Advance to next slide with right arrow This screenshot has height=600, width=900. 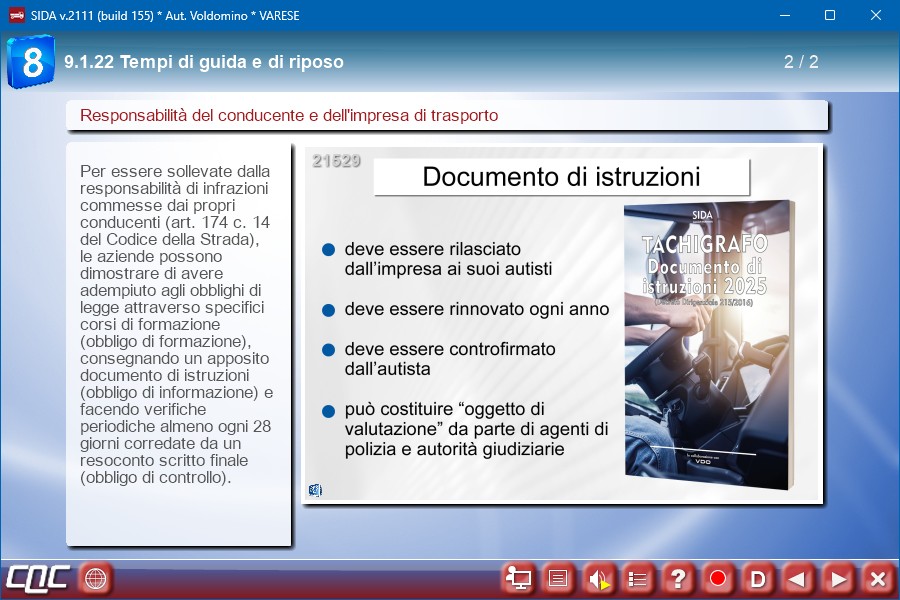(x=838, y=578)
